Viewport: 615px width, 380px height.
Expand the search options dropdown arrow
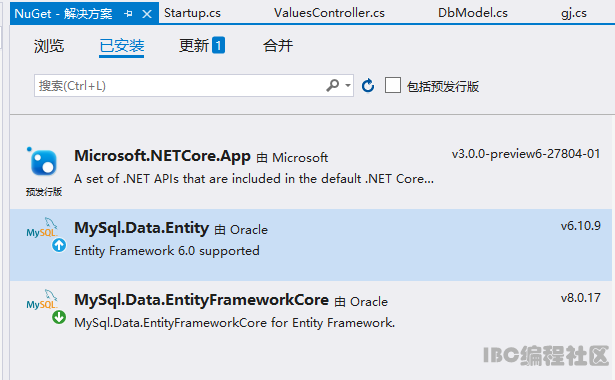[348, 85]
